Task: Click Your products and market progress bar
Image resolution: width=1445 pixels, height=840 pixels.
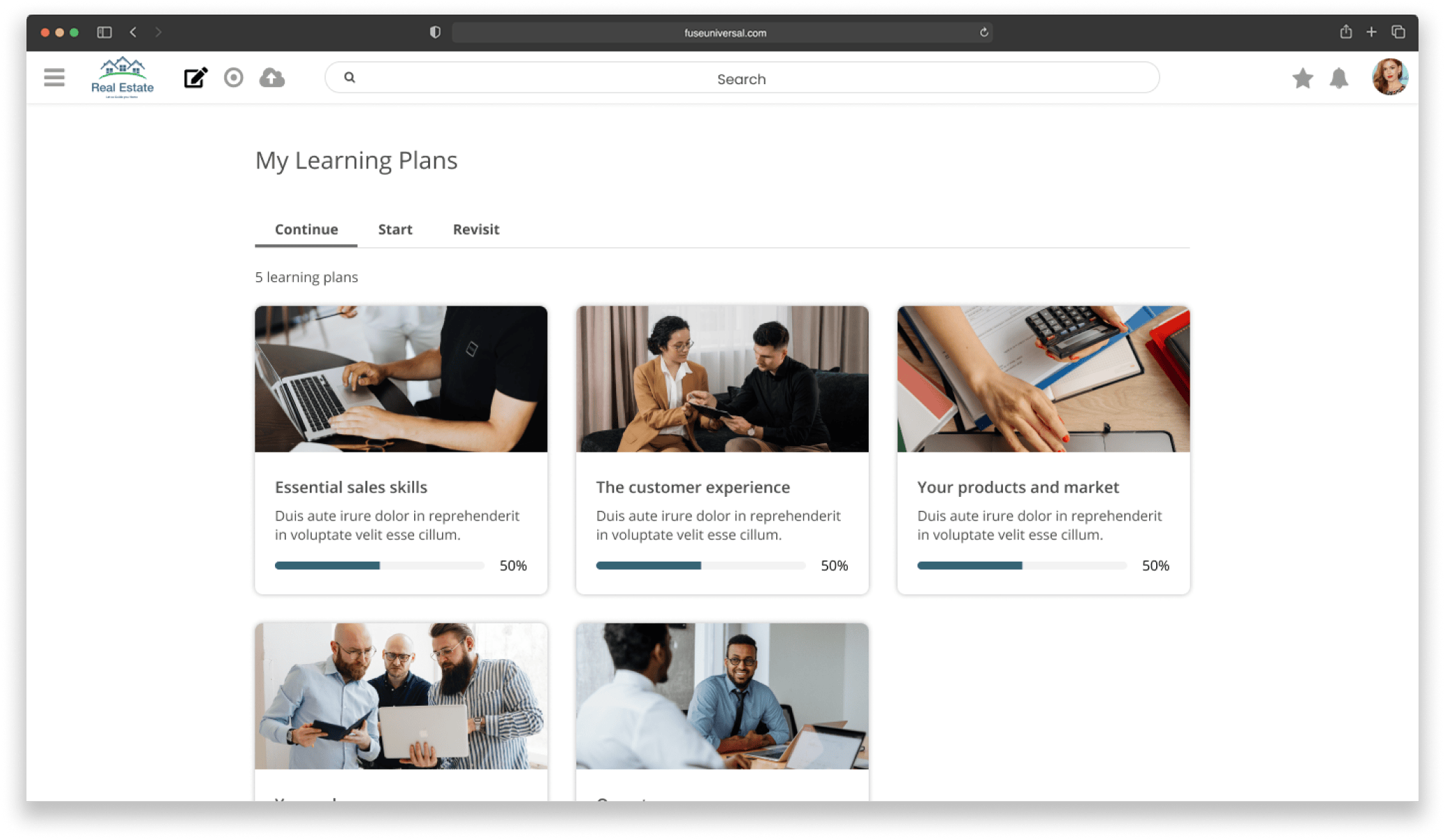Action: (x=1022, y=566)
